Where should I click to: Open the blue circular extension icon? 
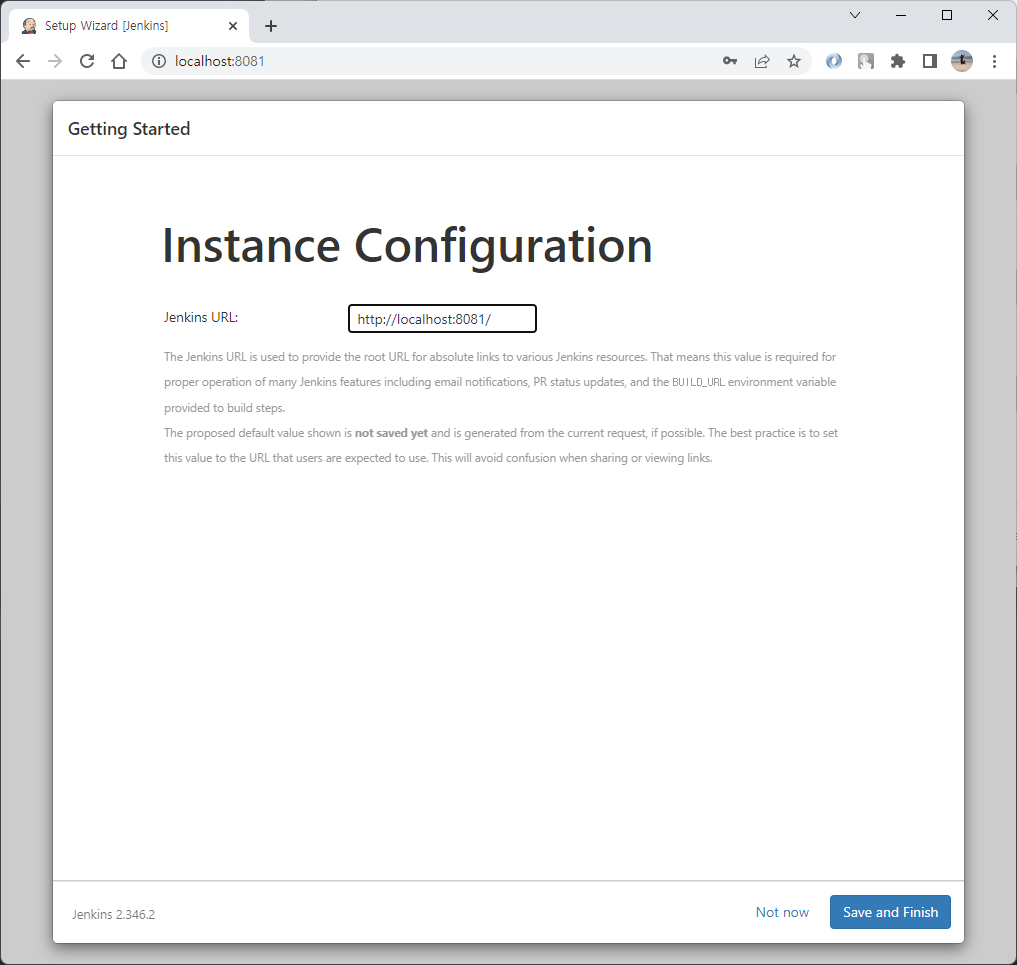(833, 61)
